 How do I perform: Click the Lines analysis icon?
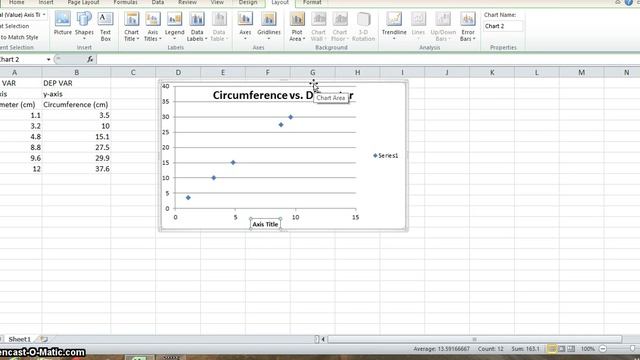418,26
